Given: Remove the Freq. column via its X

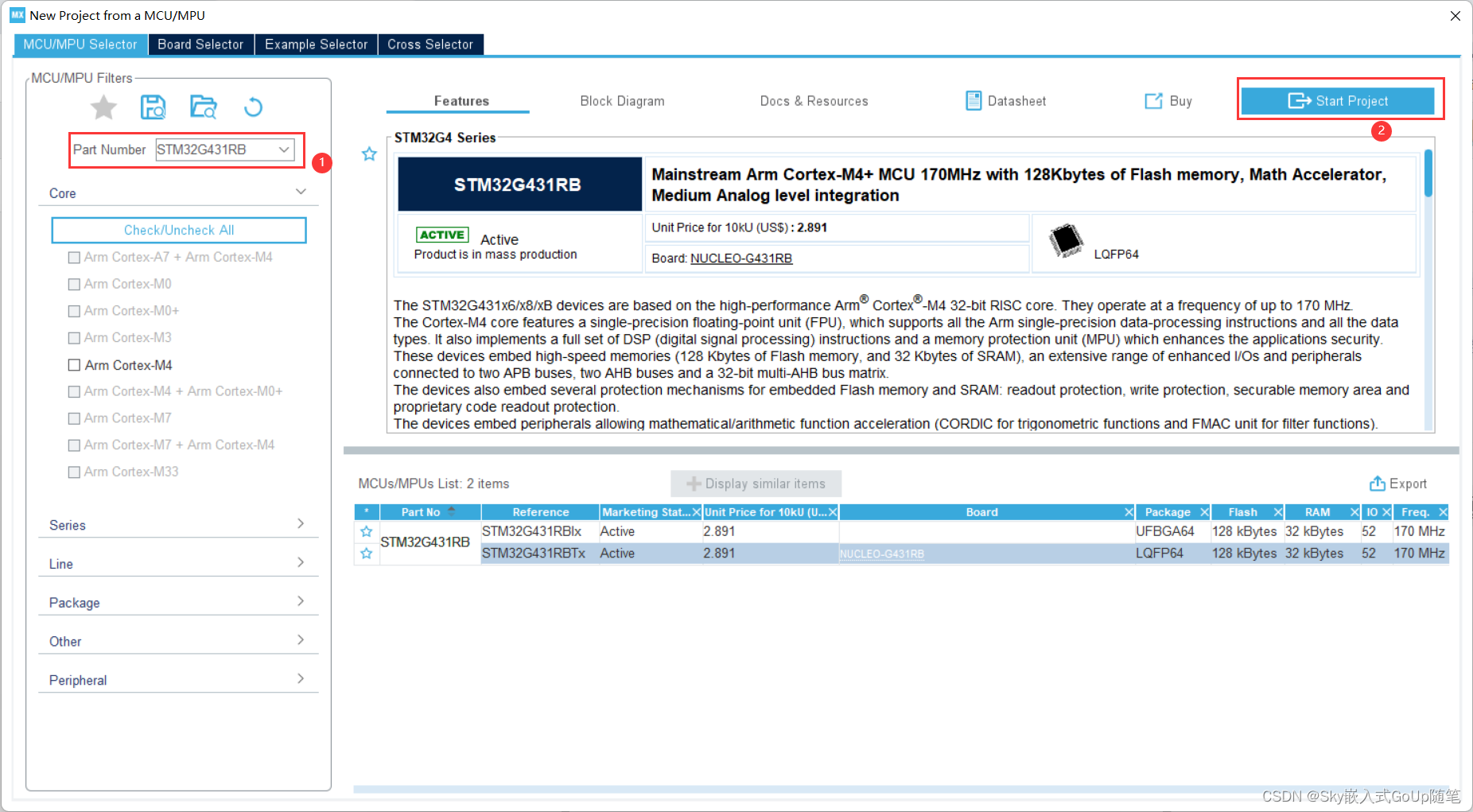Looking at the screenshot, I should (x=1443, y=512).
